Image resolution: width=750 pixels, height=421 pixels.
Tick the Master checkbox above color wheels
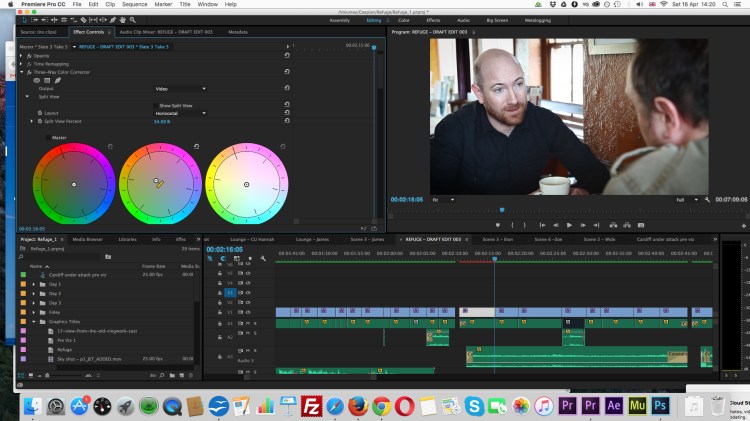[48, 137]
